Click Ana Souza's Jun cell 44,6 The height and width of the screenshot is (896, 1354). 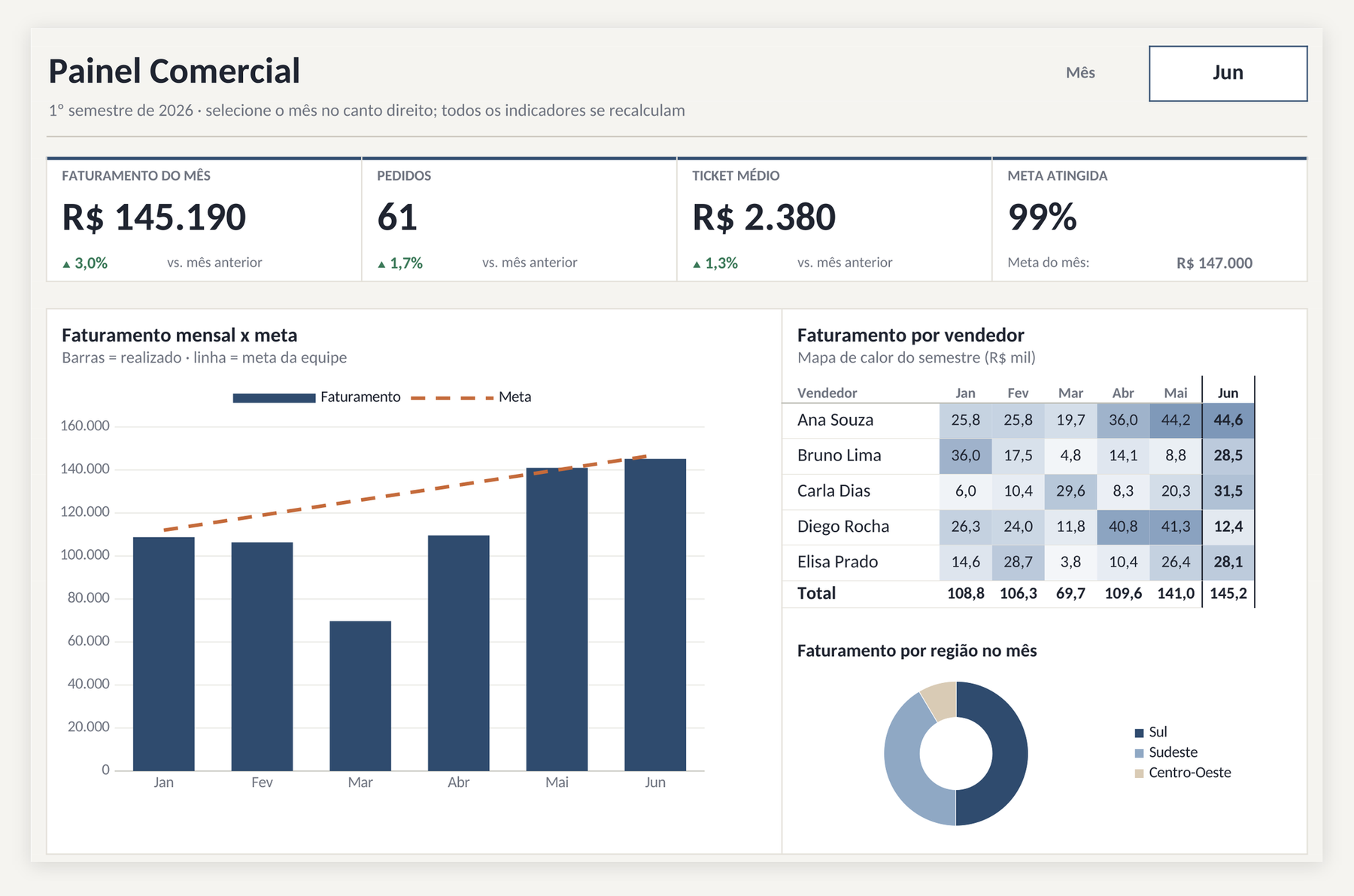1228,421
